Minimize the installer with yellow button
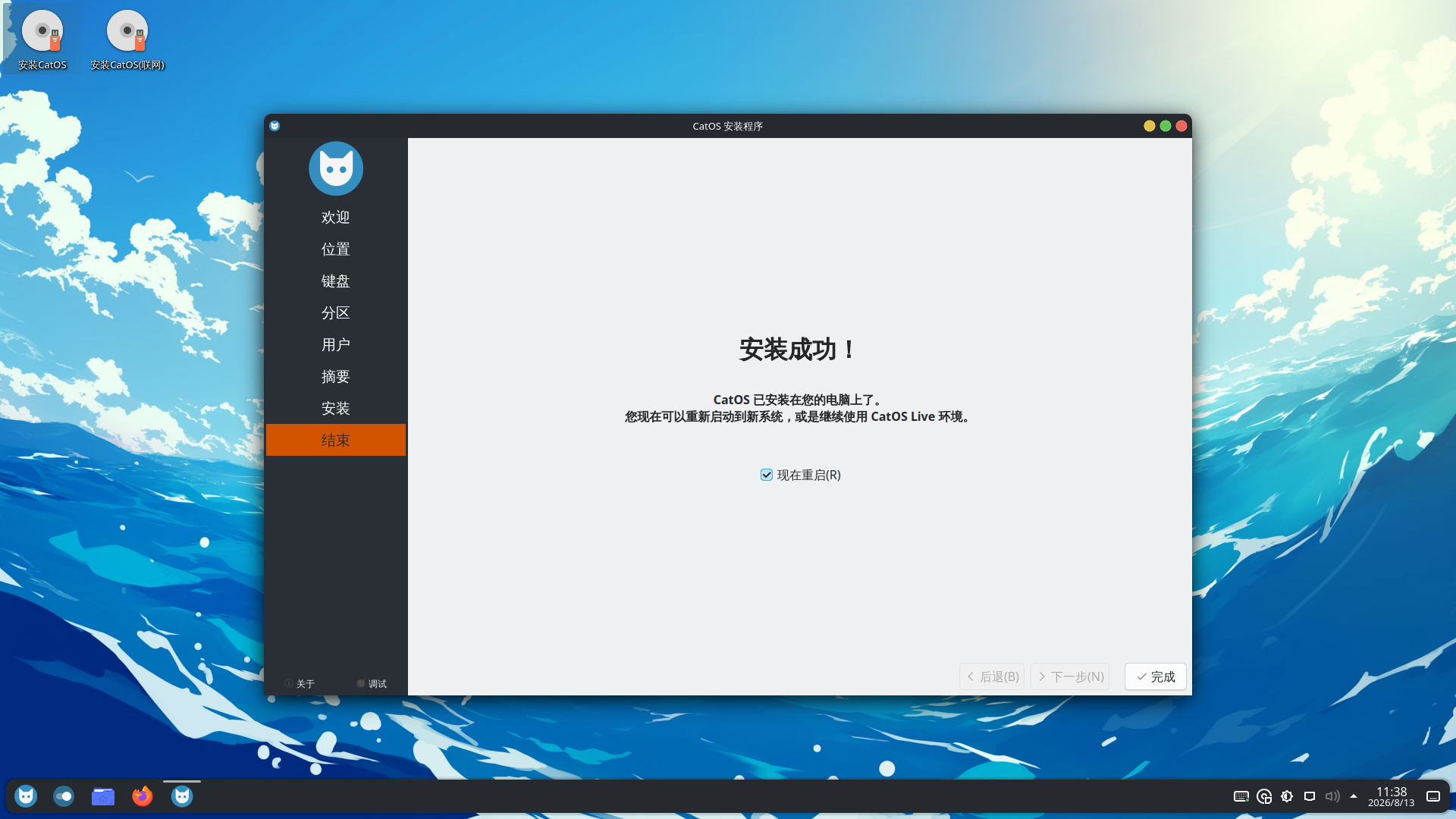The height and width of the screenshot is (819, 1456). coord(1150,126)
